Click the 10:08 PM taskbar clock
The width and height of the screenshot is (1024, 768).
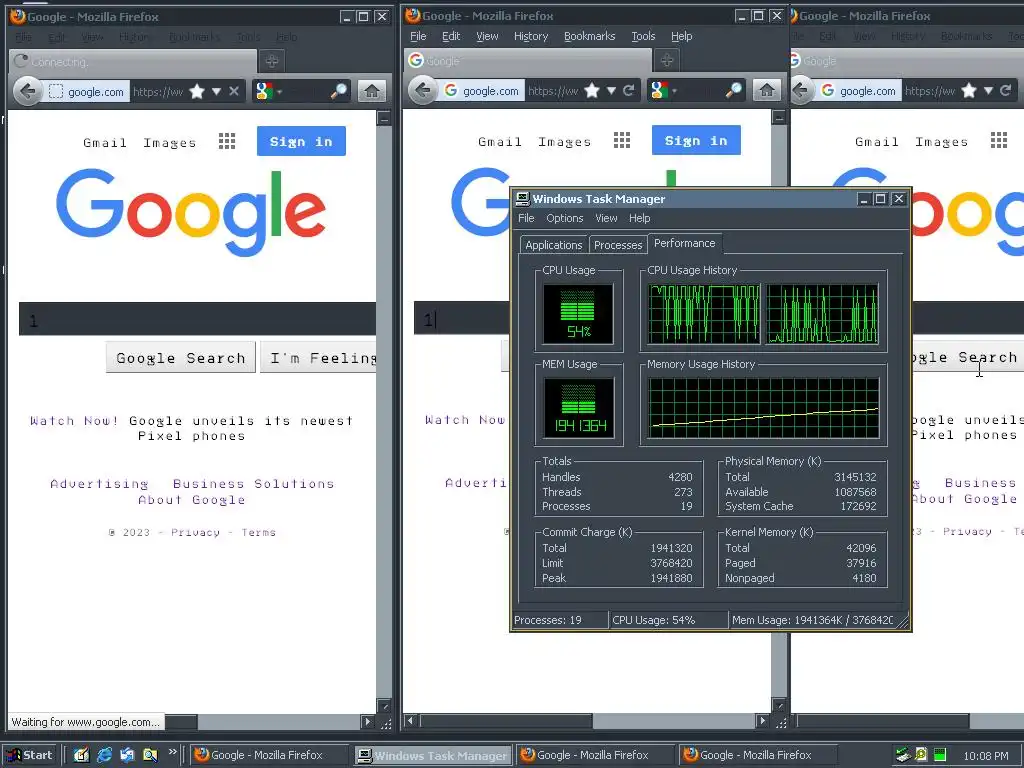[x=986, y=756]
